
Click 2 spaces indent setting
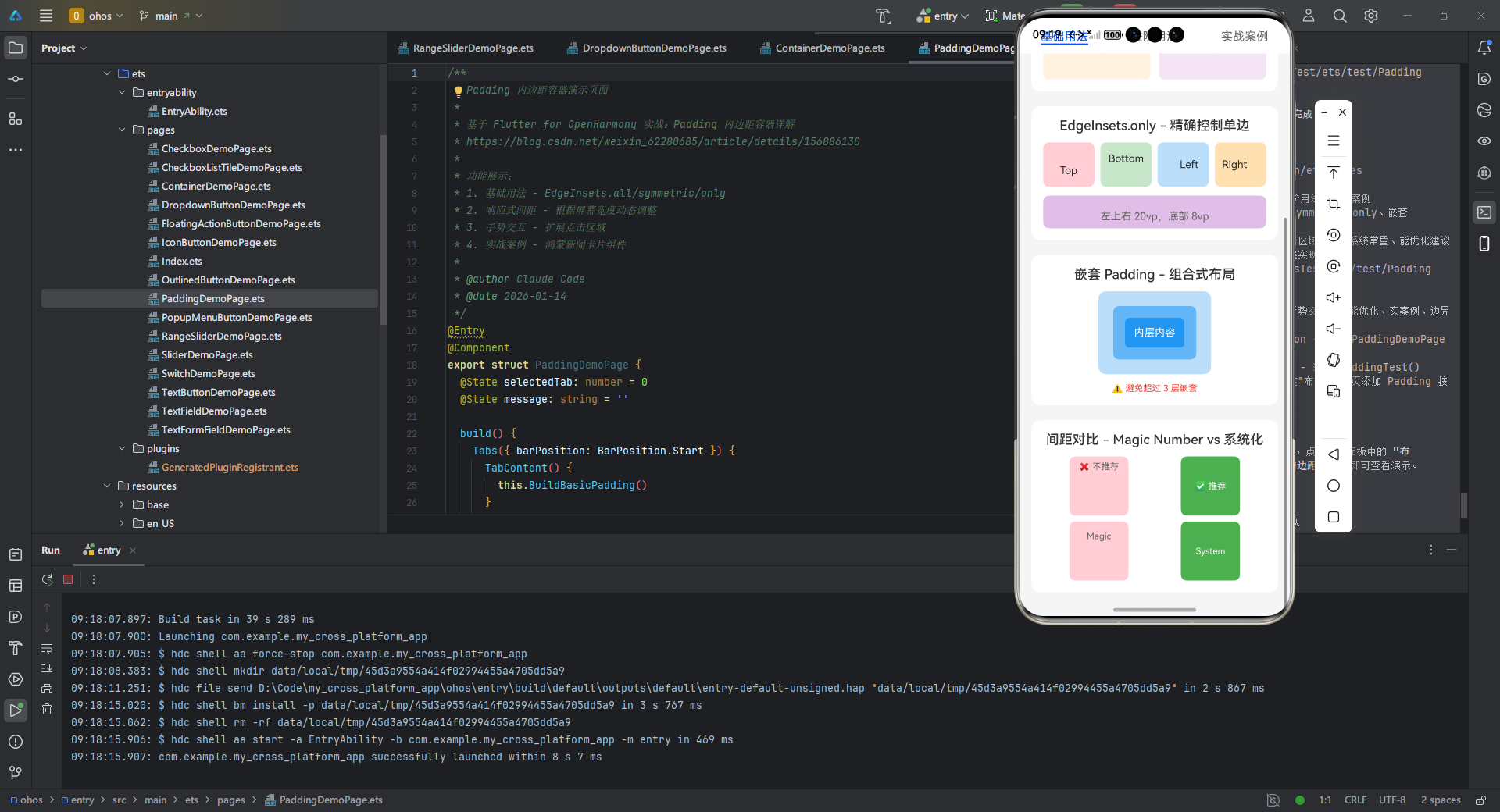pyautogui.click(x=1441, y=800)
